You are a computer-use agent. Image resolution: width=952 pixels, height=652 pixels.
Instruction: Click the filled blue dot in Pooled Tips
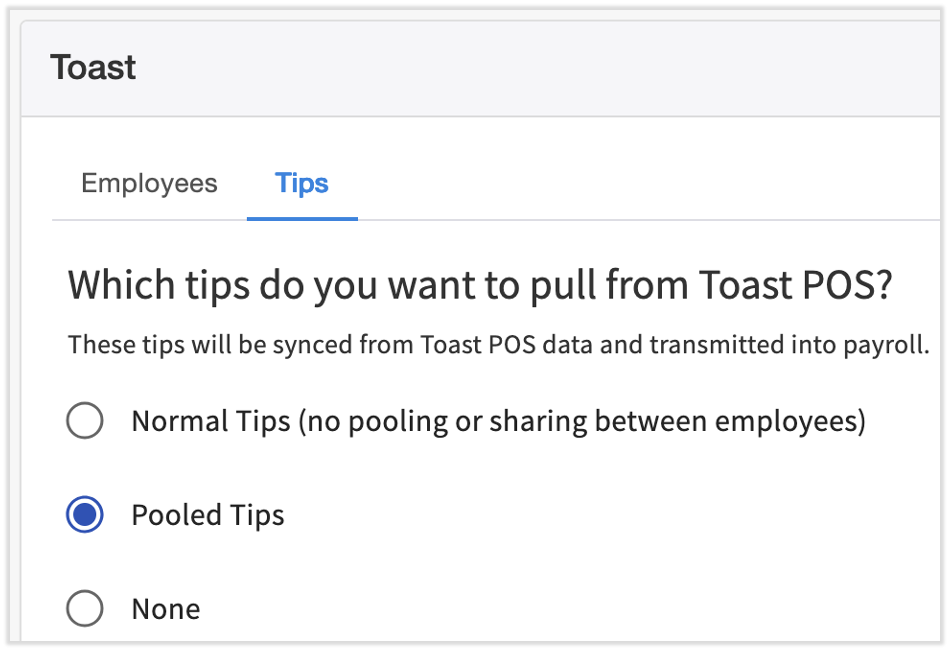(x=85, y=515)
